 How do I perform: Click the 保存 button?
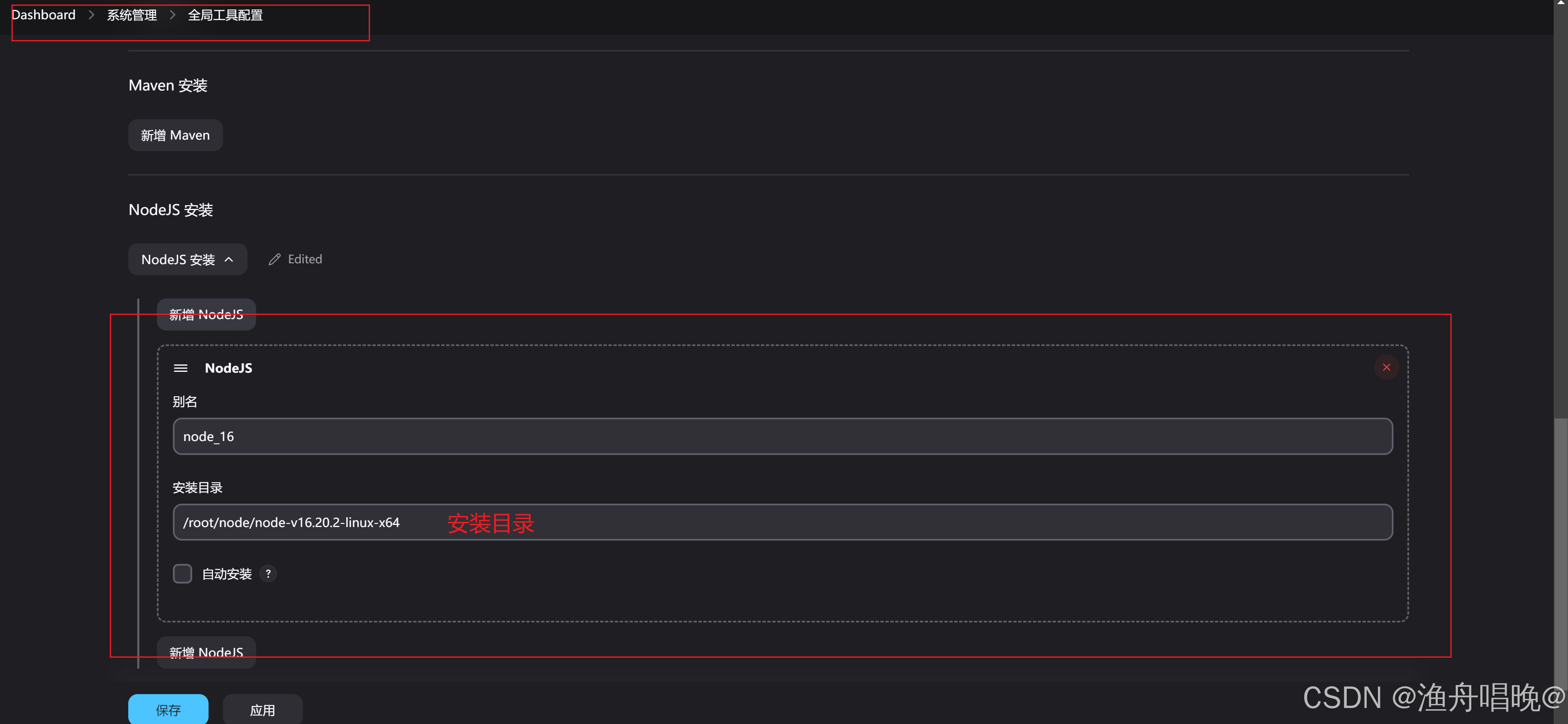(x=168, y=710)
